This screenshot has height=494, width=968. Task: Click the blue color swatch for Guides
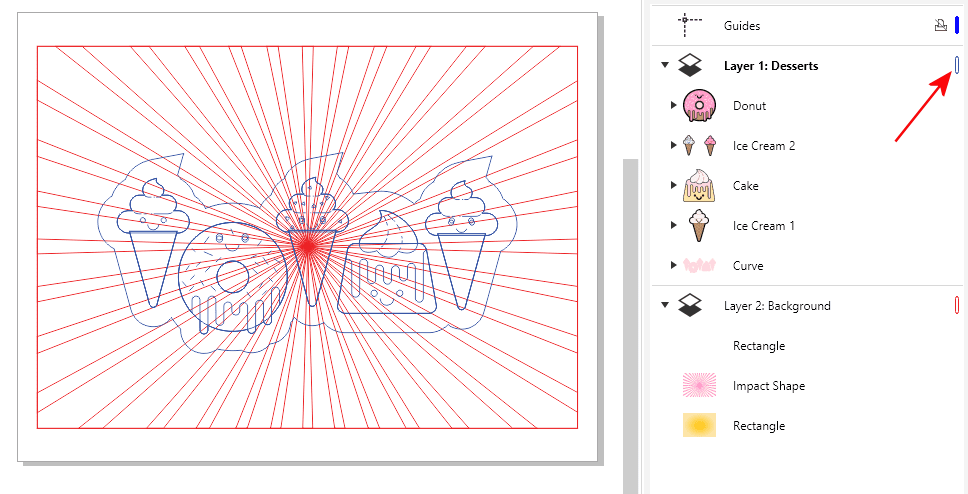coord(957,26)
